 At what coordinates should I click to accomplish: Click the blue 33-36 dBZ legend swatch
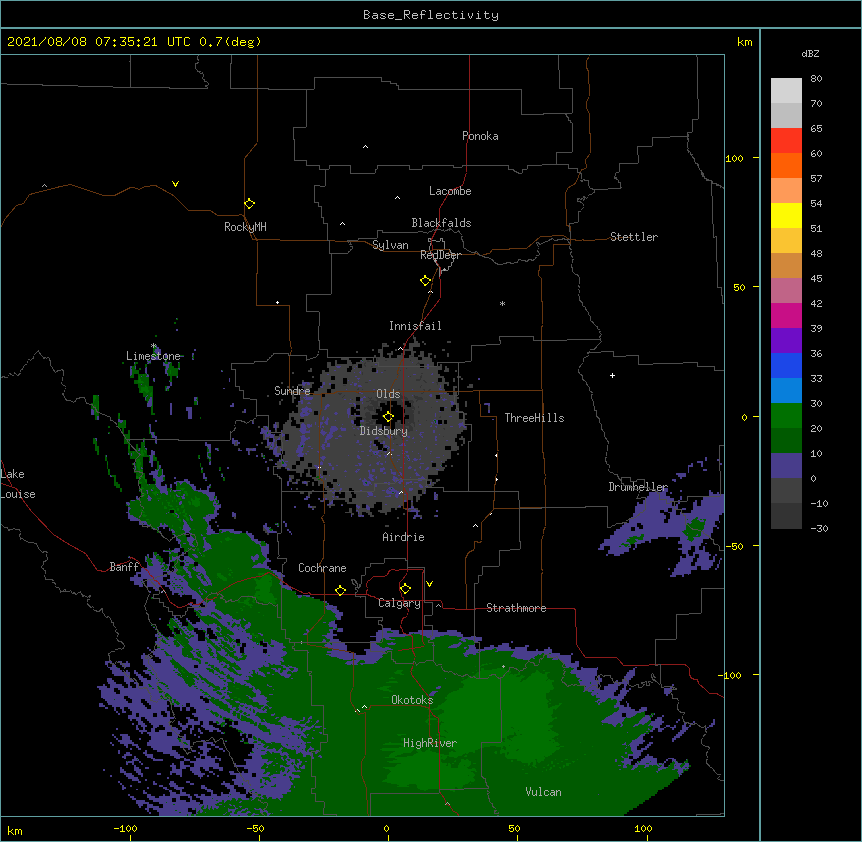pyautogui.click(x=786, y=366)
